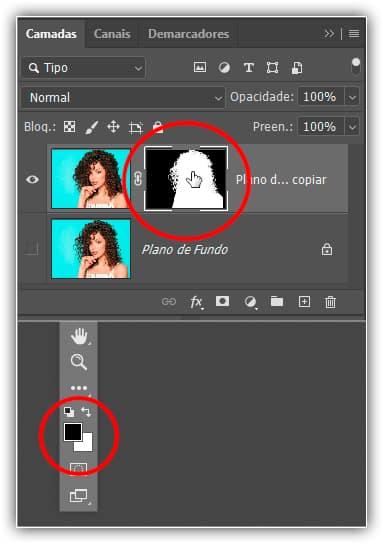Lock image pixels brush icon
This screenshot has width=383, height=544.
[x=92, y=127]
